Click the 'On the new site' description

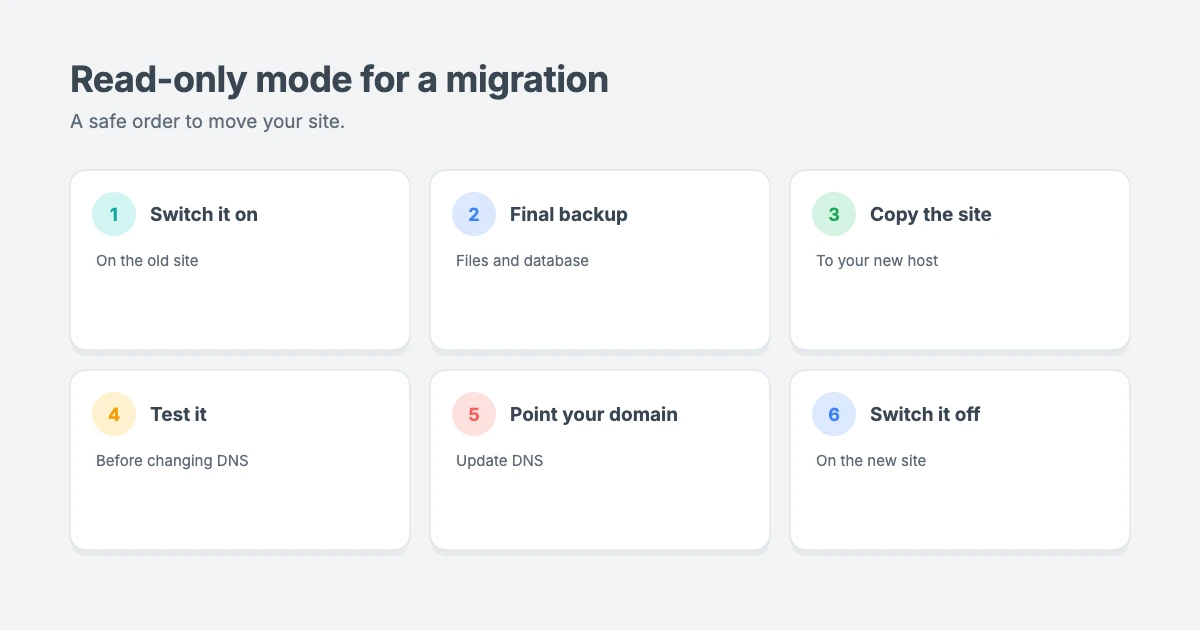coord(871,460)
